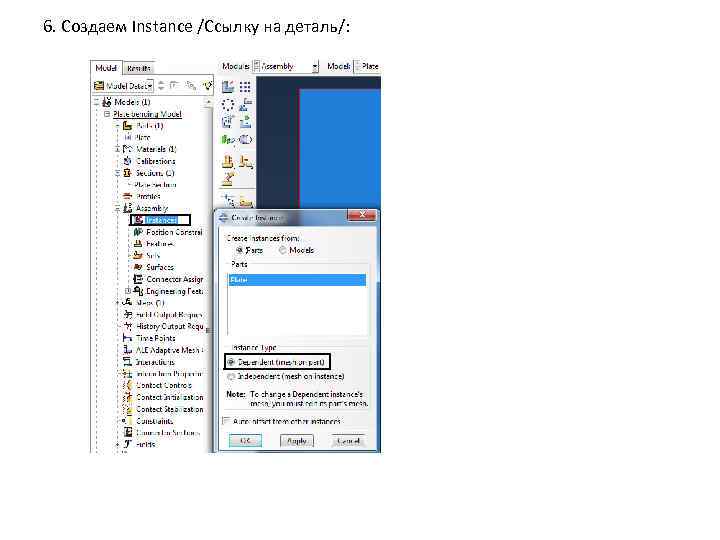This screenshot has width=720, height=540.
Task: Select the Create Cut sweep tool
Action: pos(246,161)
